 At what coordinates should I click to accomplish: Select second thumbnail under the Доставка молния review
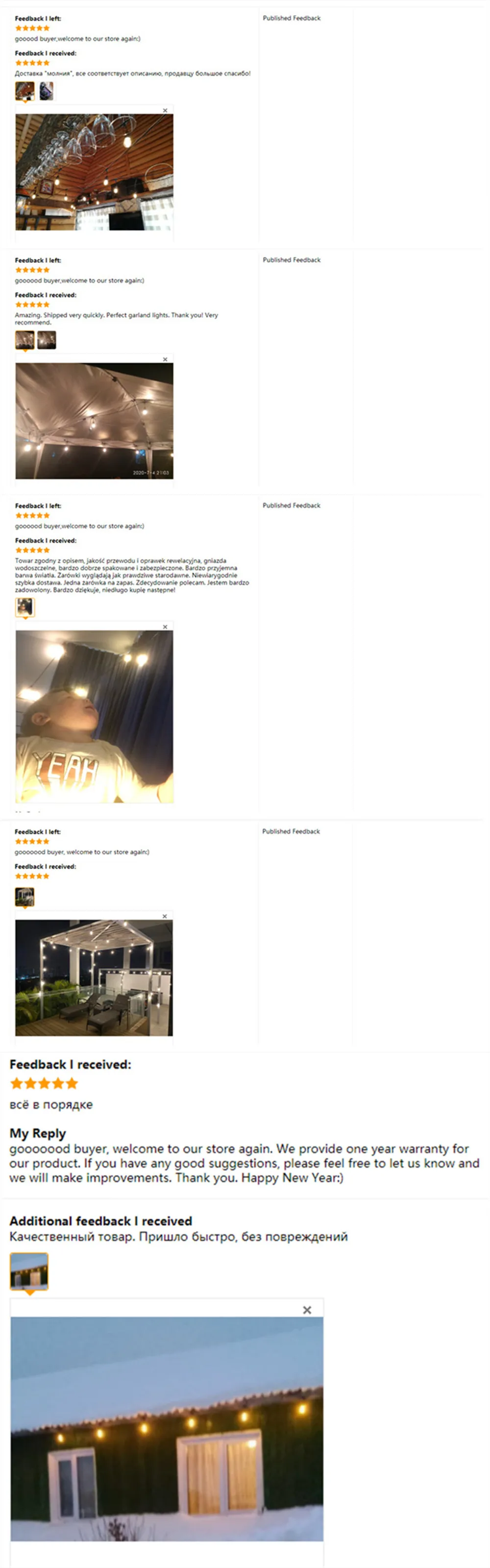(x=46, y=91)
